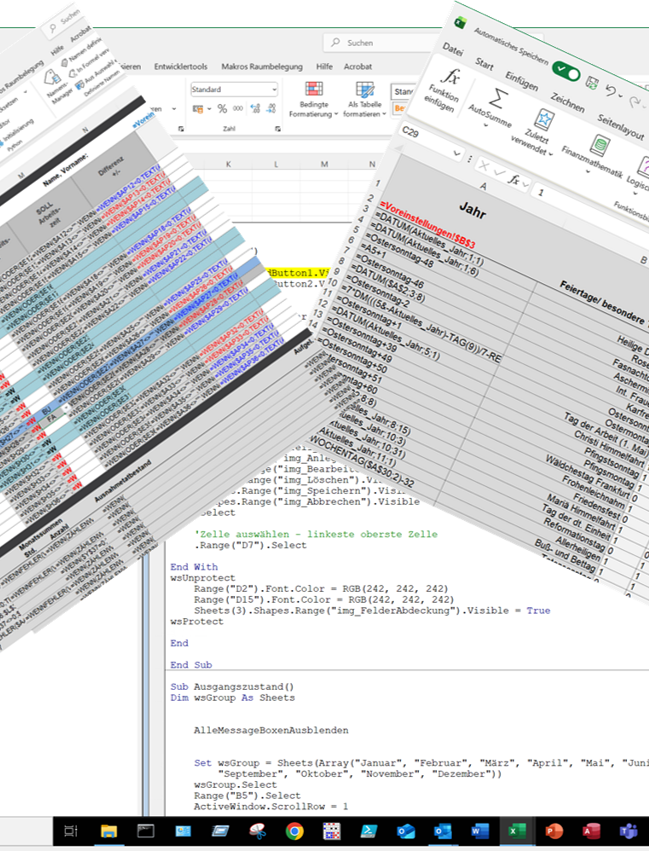Click the Als Tabelle formatieren icon
The height and width of the screenshot is (851, 649).
(365, 89)
